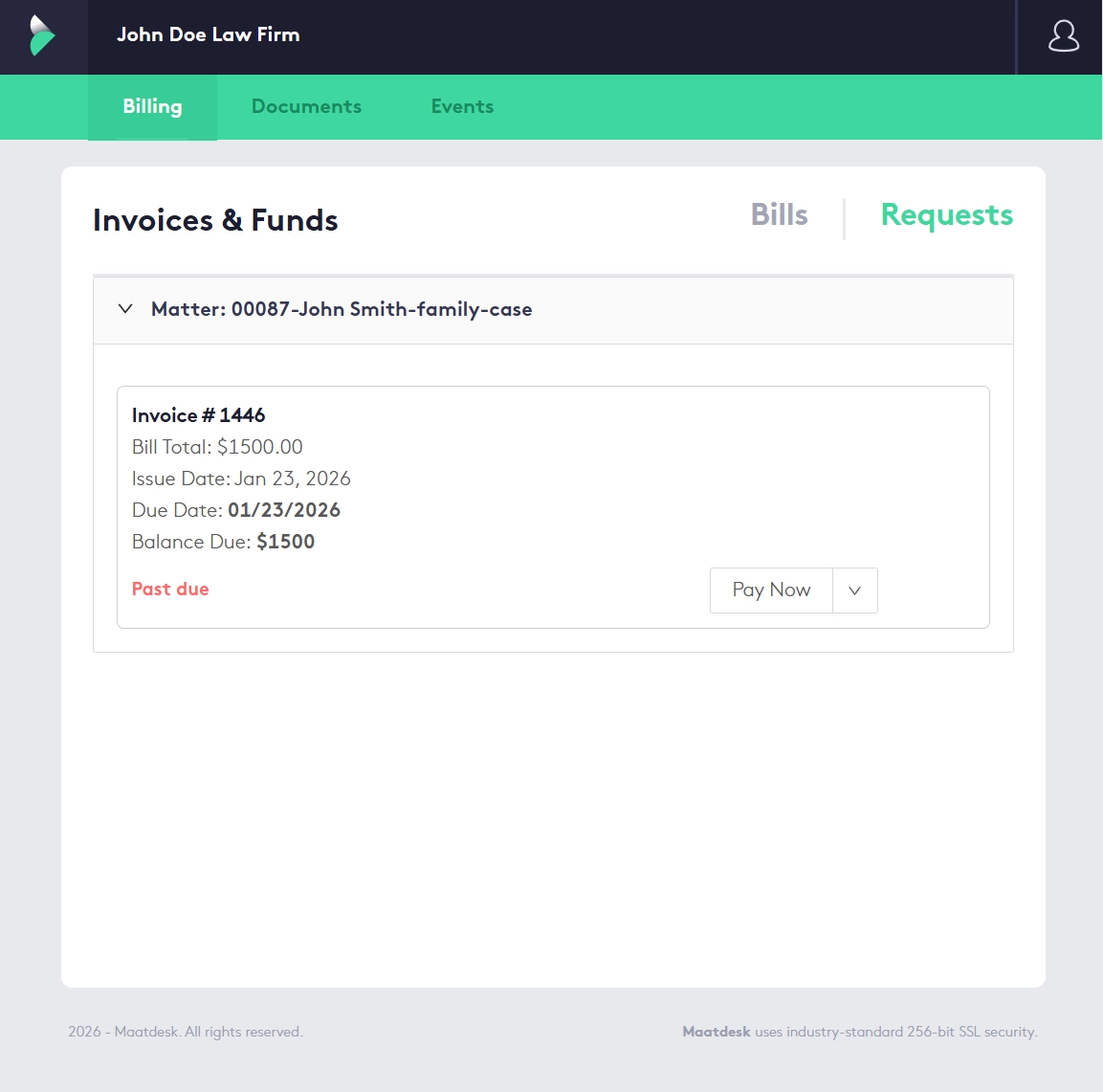Viewport: 1103px width, 1092px height.
Task: Click the Matter 00087-John Smith-family-case header
Action: [x=342, y=309]
